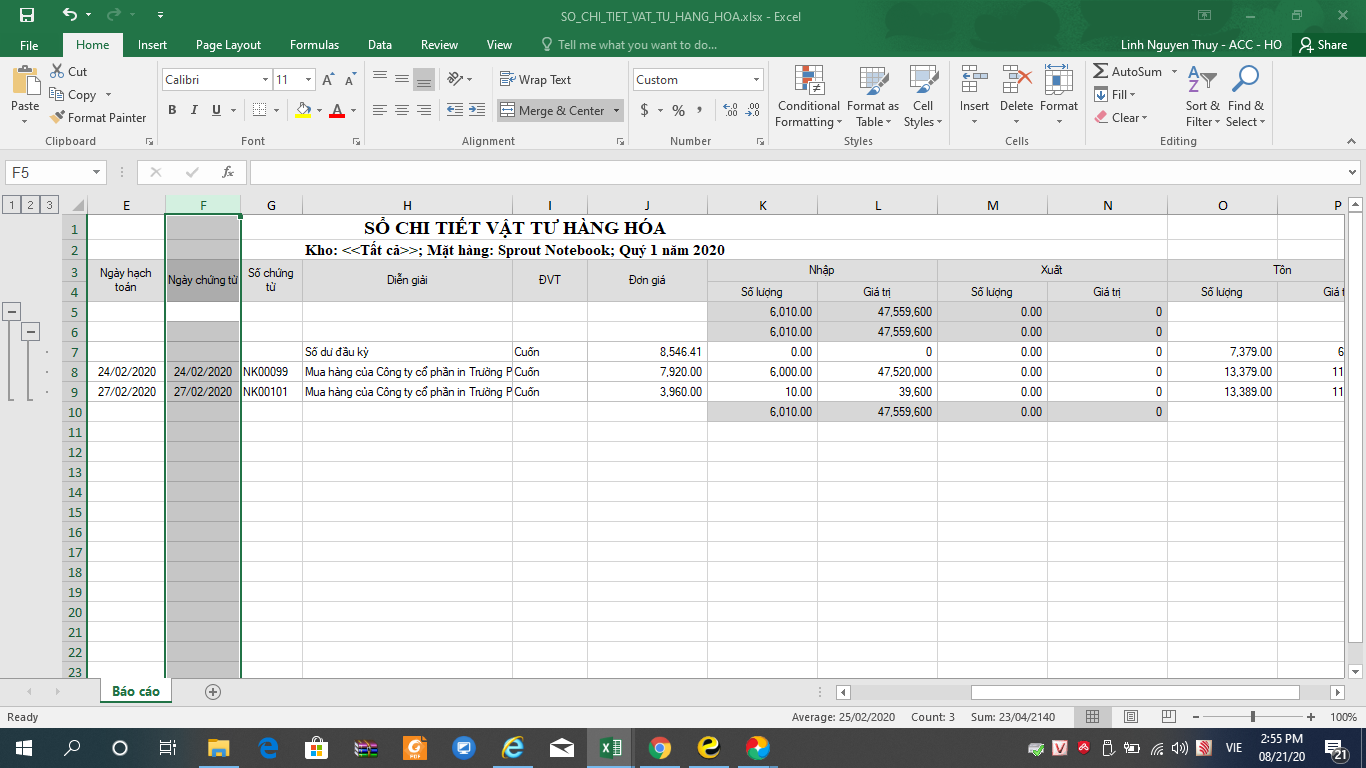
Task: Select the Báo cáo sheet tab
Action: [x=135, y=691]
